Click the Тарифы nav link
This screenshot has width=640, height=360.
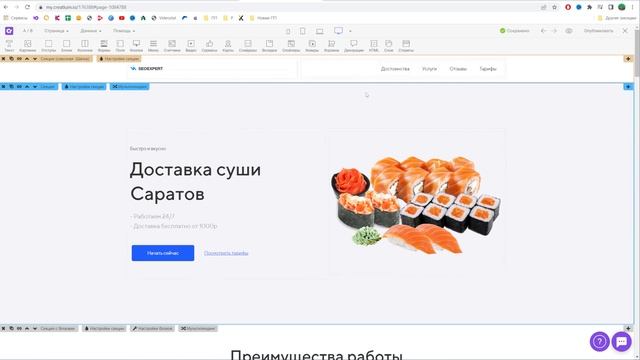(488, 69)
